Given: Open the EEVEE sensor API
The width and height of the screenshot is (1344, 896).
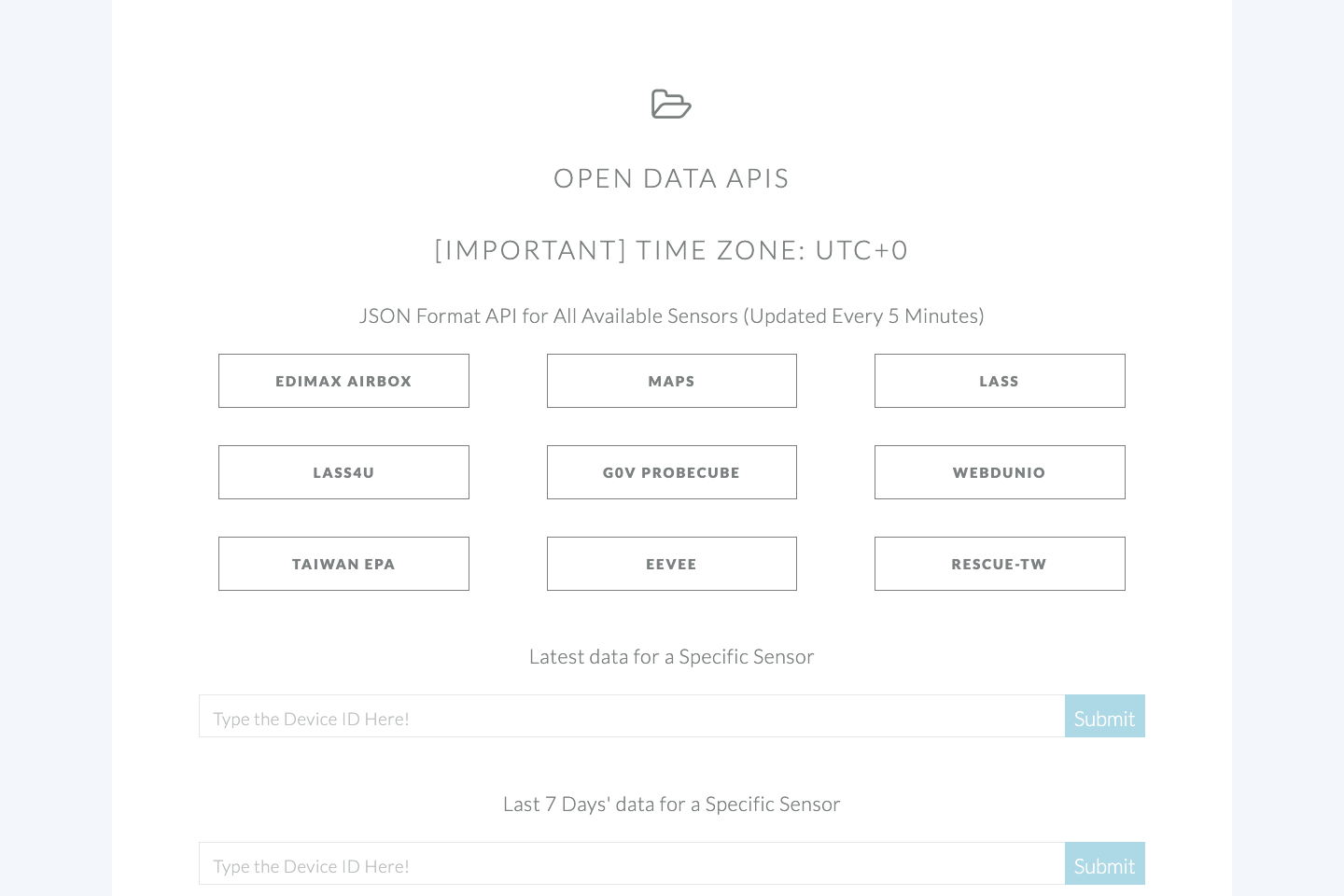Looking at the screenshot, I should [x=671, y=564].
